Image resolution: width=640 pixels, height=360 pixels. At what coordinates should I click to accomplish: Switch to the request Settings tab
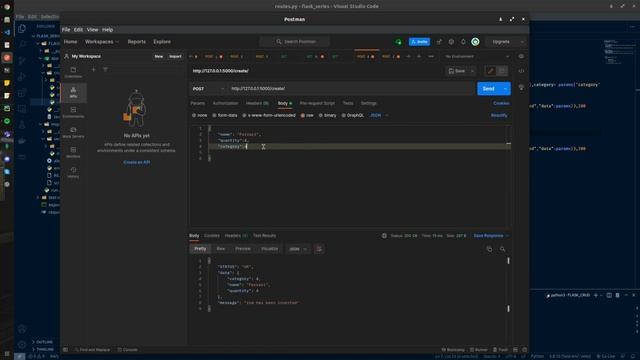coord(369,103)
